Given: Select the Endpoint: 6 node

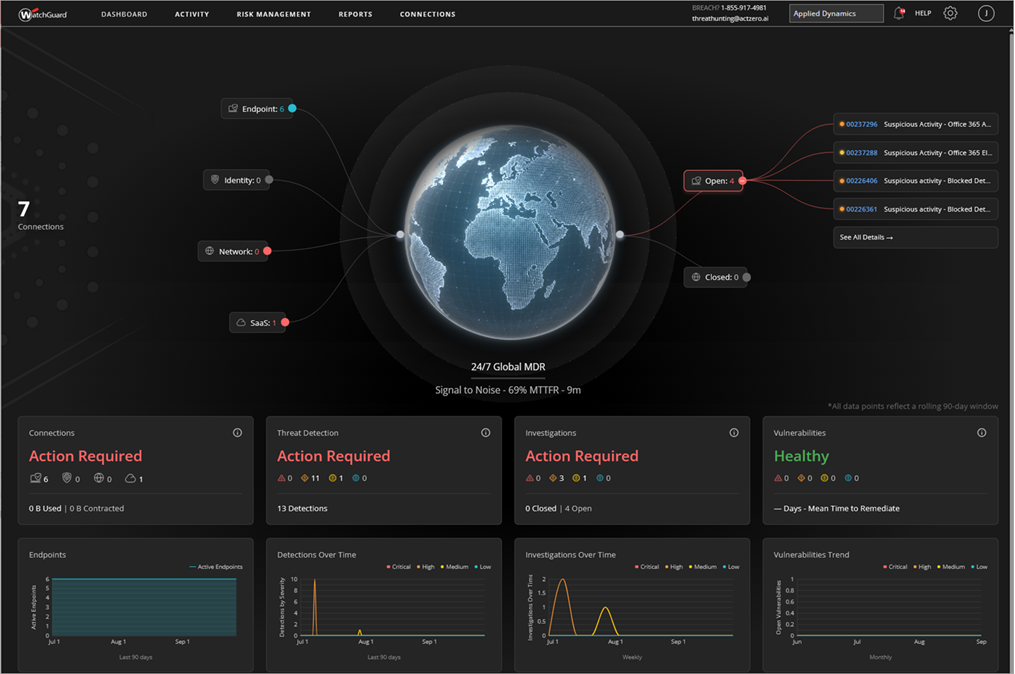Looking at the screenshot, I should pos(259,109).
